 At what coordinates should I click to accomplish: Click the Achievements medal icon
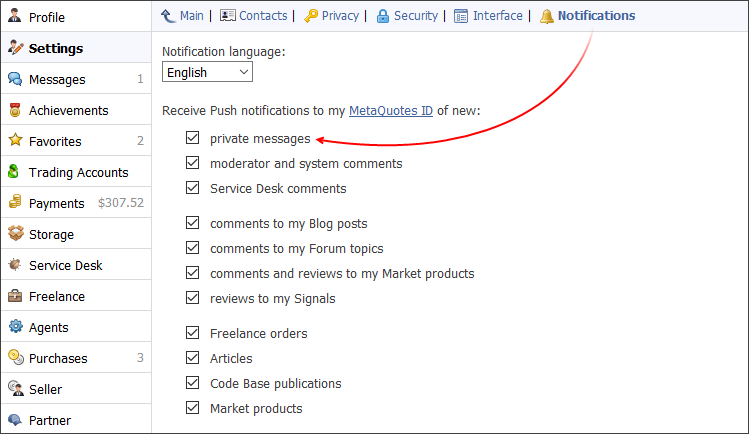15,111
